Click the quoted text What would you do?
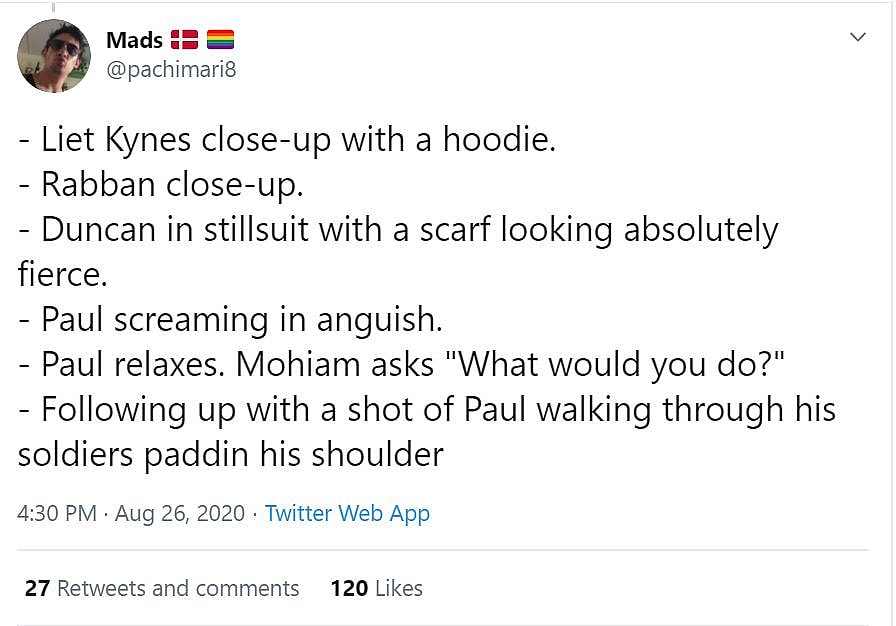The image size is (896, 626). [620, 365]
